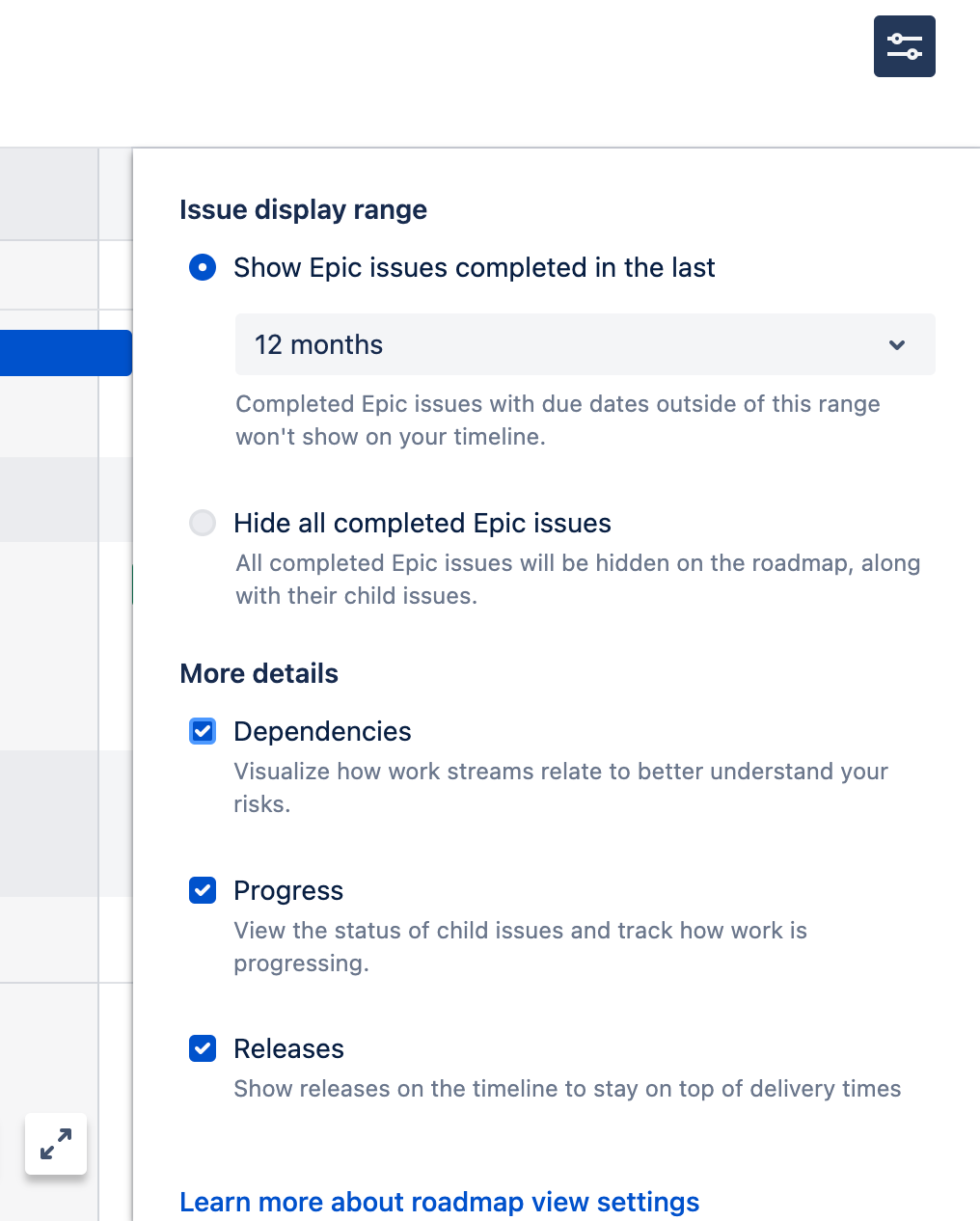Screen dimensions: 980x1221
Task: Disable the Releases checkbox
Action: click(x=203, y=1048)
